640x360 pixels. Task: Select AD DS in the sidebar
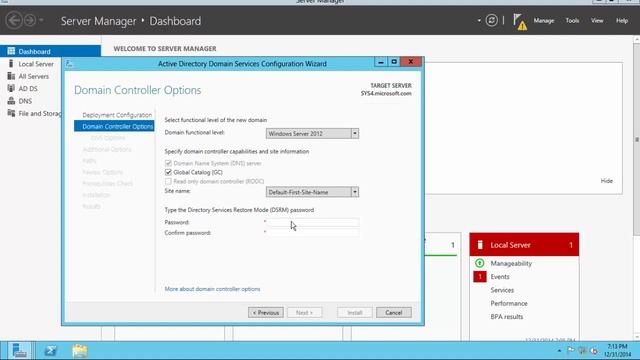28,89
